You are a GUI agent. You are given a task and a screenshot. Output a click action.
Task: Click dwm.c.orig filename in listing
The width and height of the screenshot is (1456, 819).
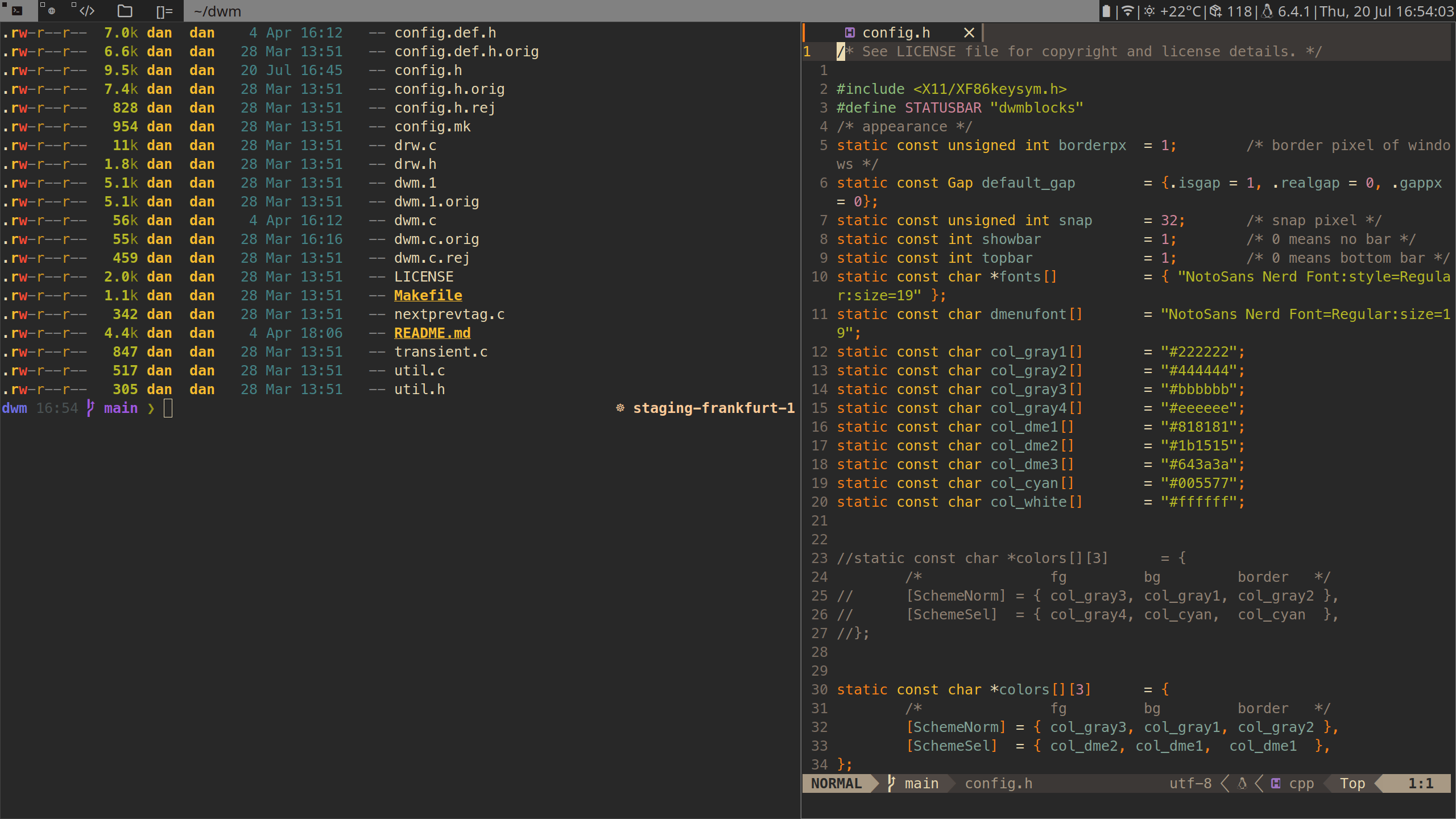(437, 239)
